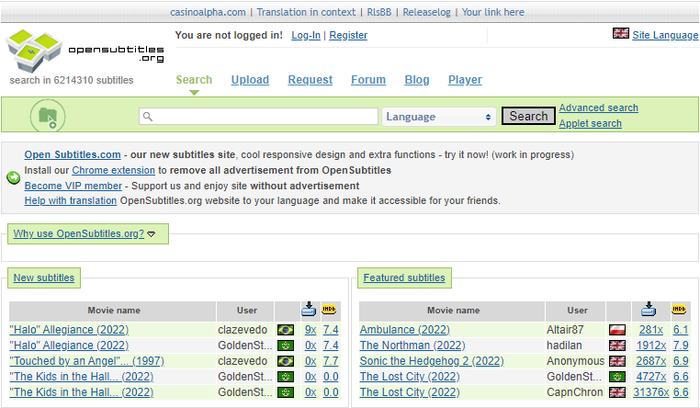Image resolution: width=700 pixels, height=408 pixels.
Task: Click 7.7 rating for Touched by an Angel
Action: click(330, 361)
